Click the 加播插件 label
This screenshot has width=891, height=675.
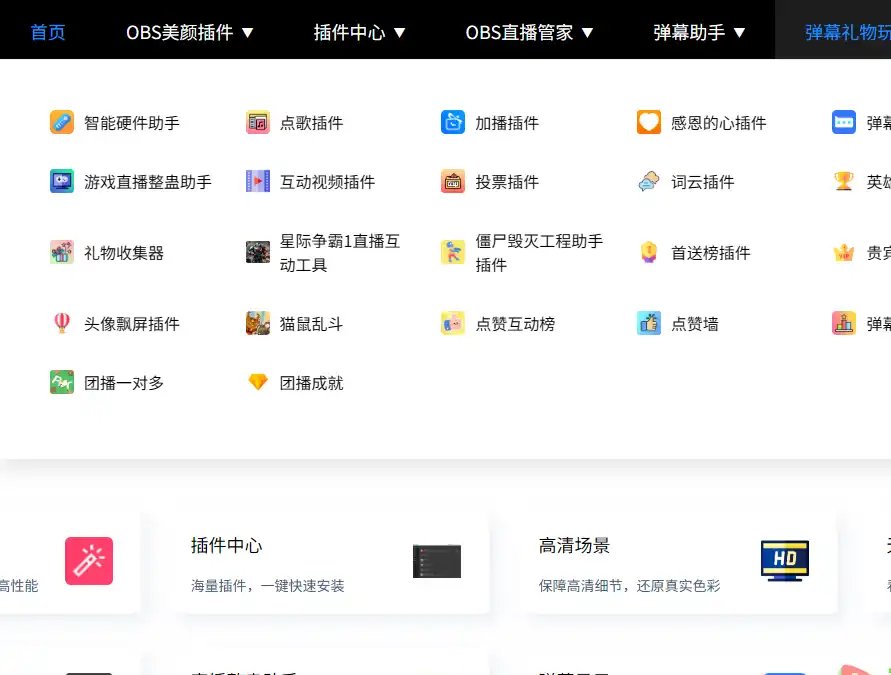point(507,123)
